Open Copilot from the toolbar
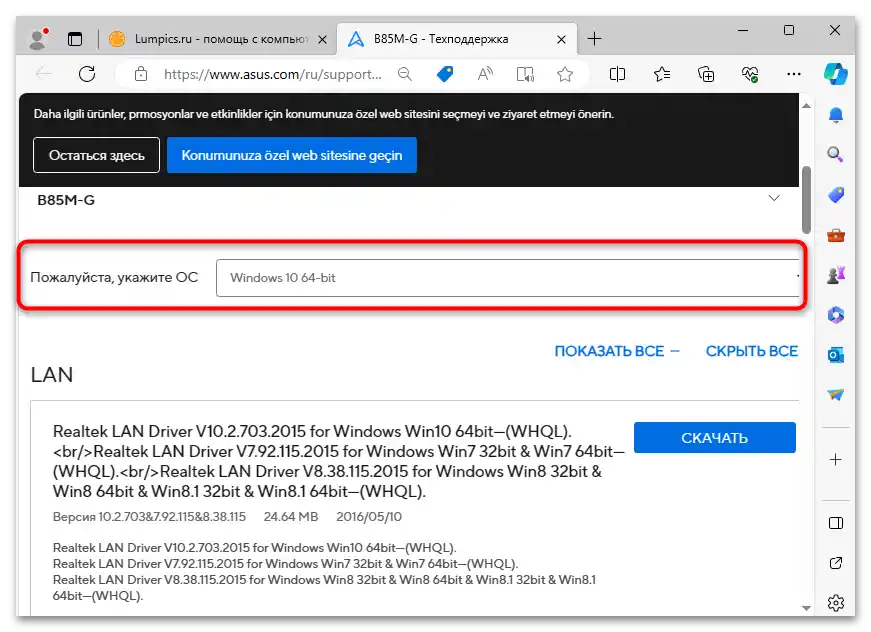Screen dimensions: 871x632 click(837, 74)
